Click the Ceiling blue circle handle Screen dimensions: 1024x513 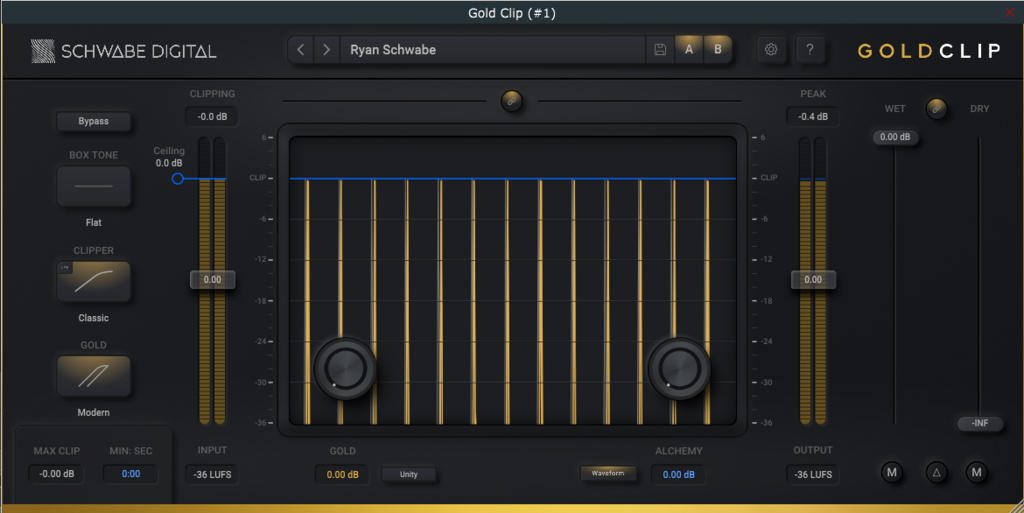[178, 179]
